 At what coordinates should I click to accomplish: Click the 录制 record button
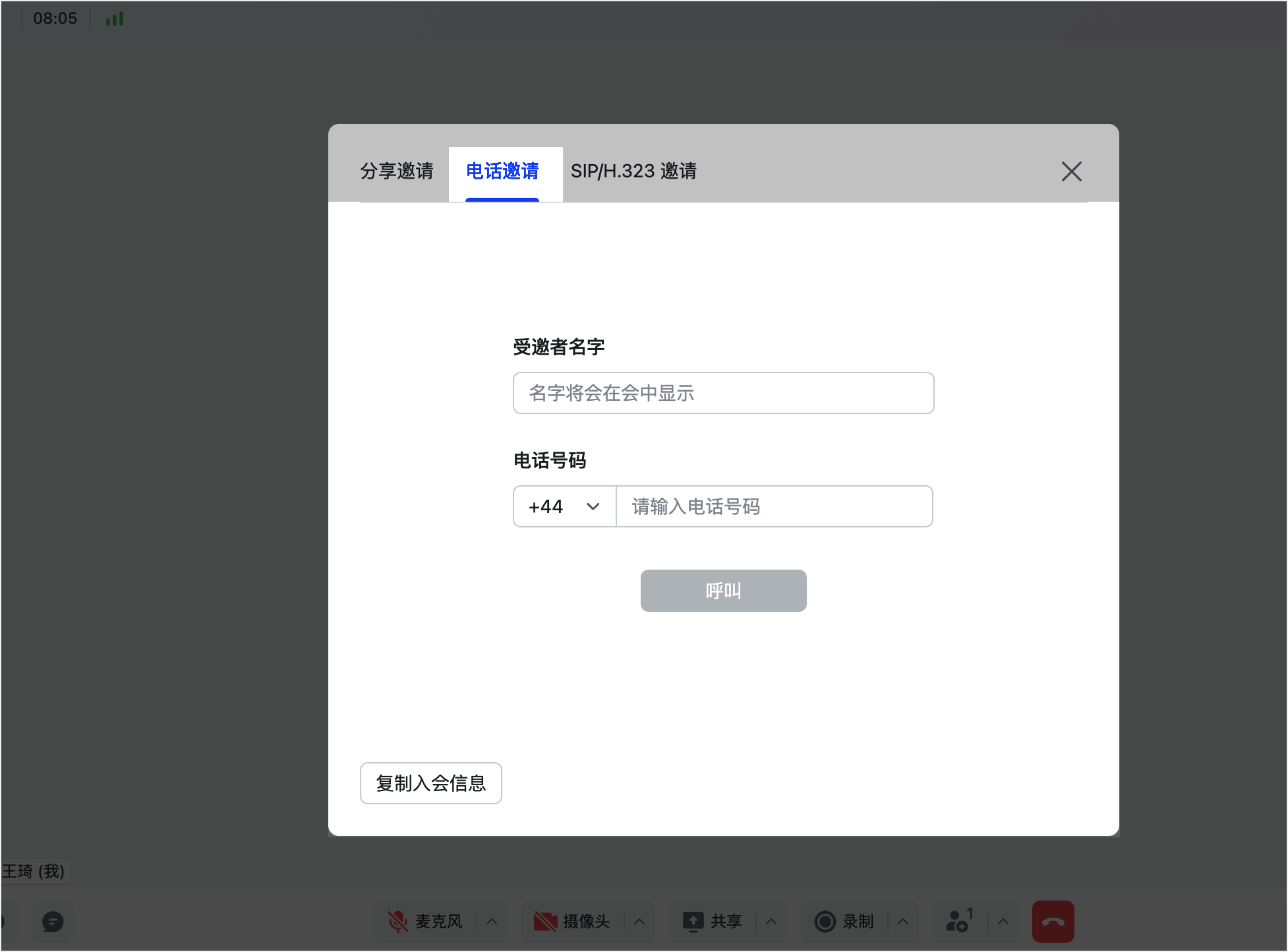[844, 922]
